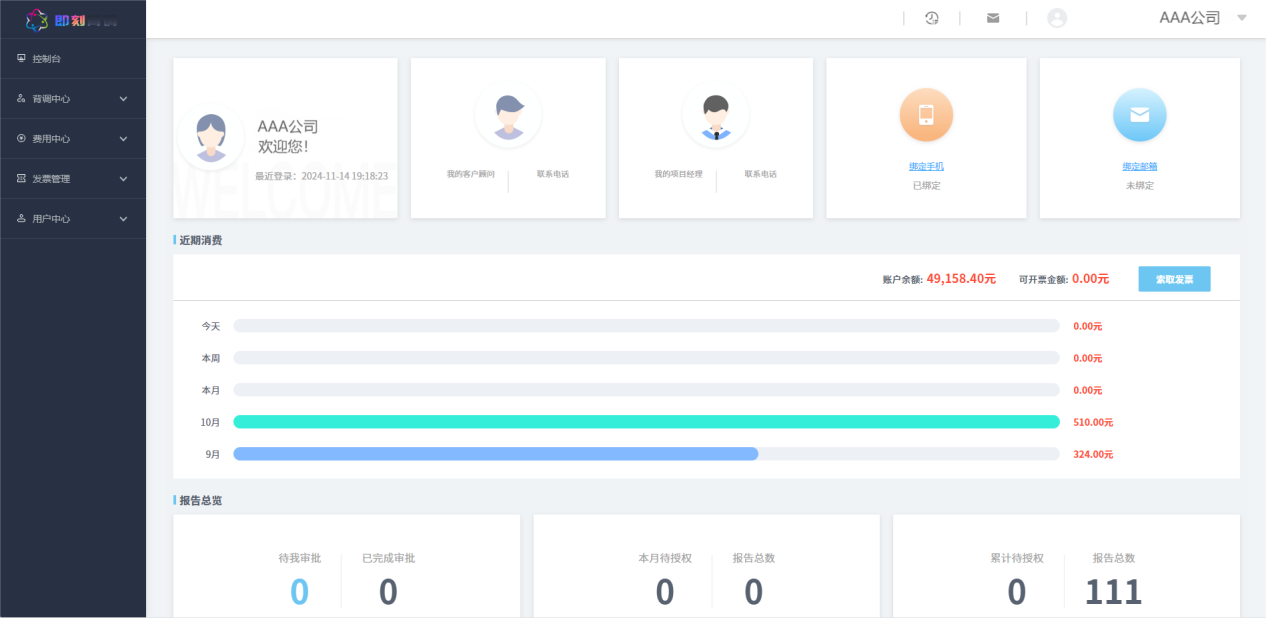The width and height of the screenshot is (1266, 618).
Task: Click the logo in the sidebar header
Action: (x=72, y=19)
